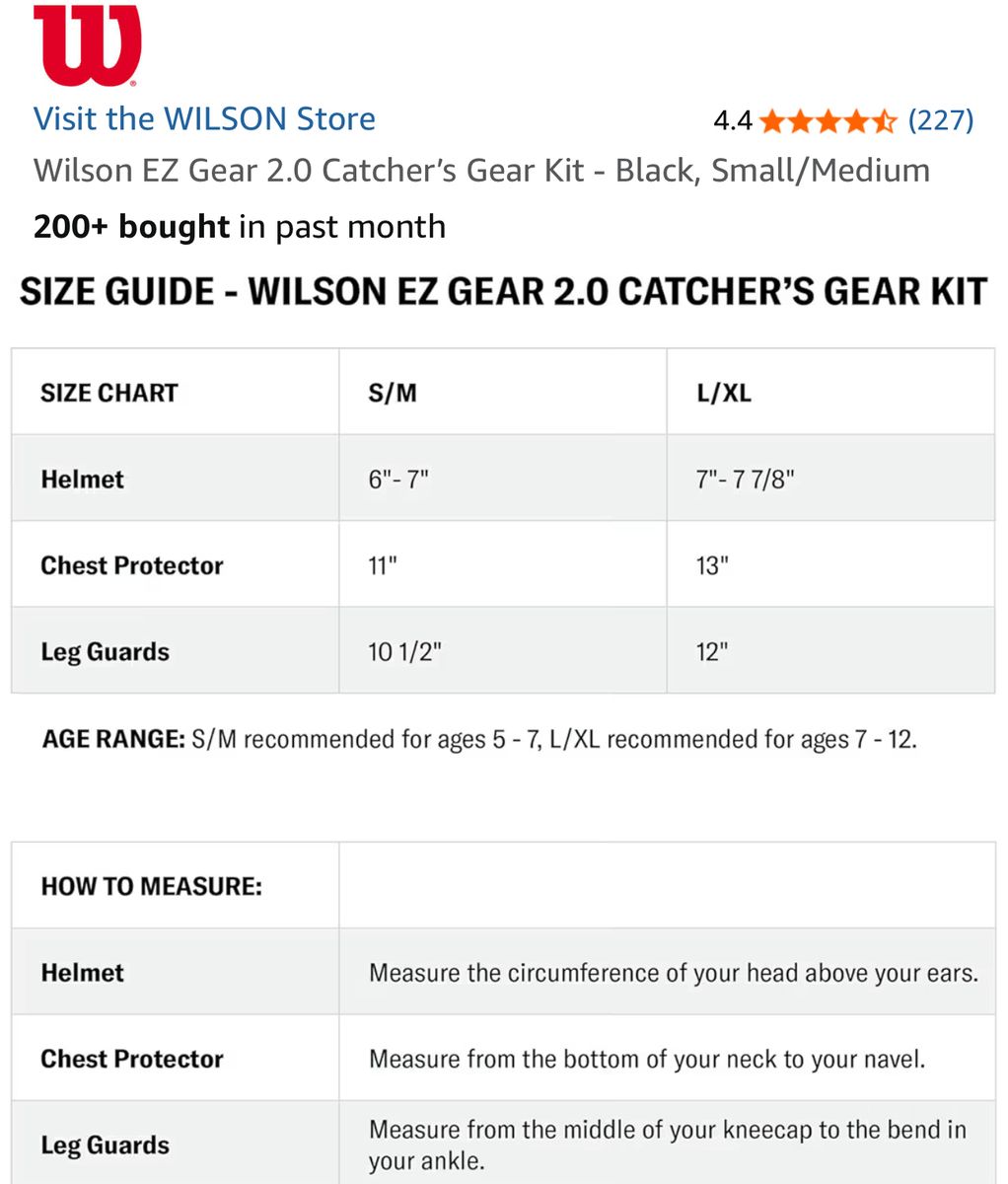Select the S/M column header
Screen dimensions: 1008x1184
pos(503,392)
